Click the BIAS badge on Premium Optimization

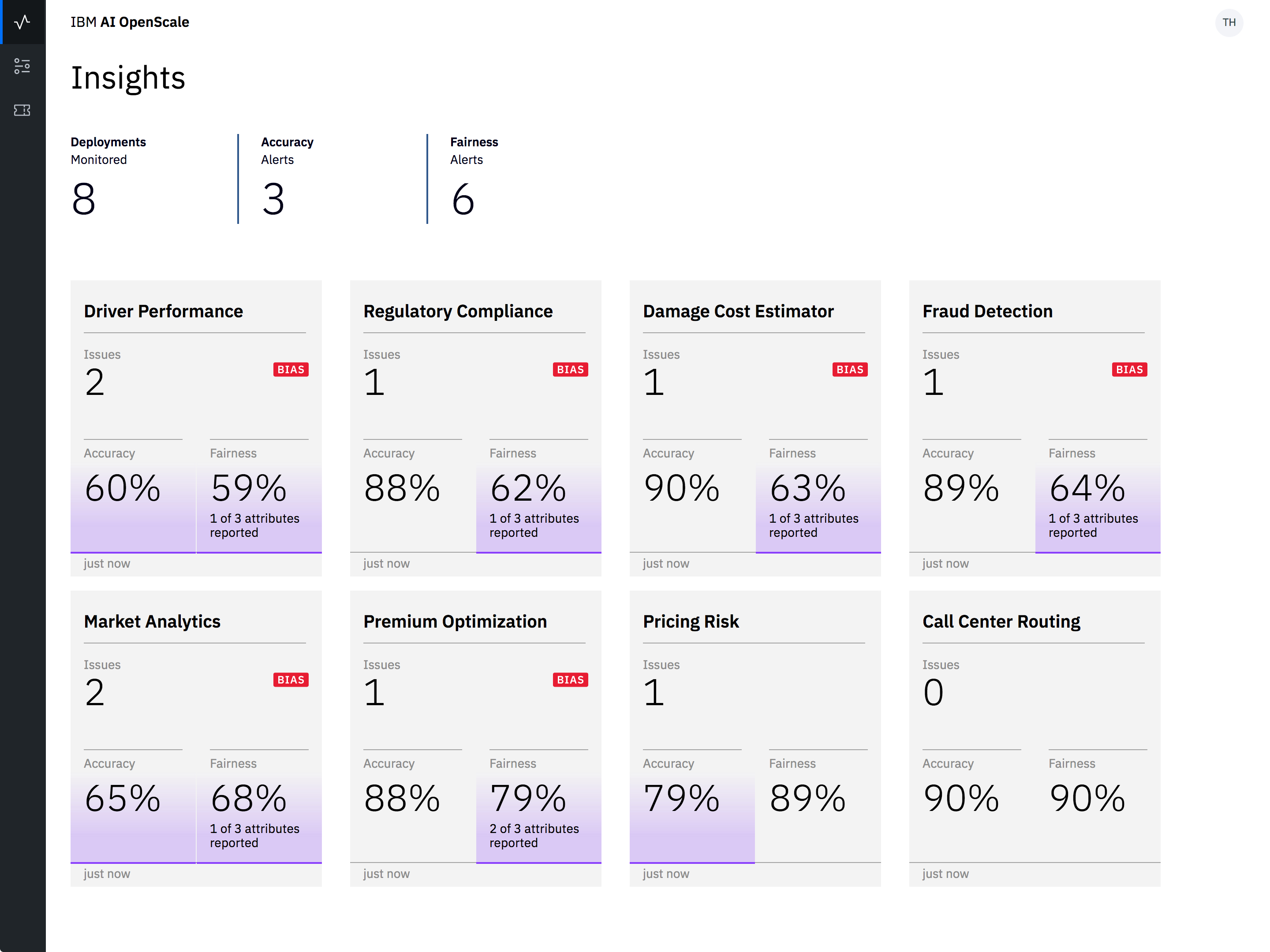(x=570, y=680)
